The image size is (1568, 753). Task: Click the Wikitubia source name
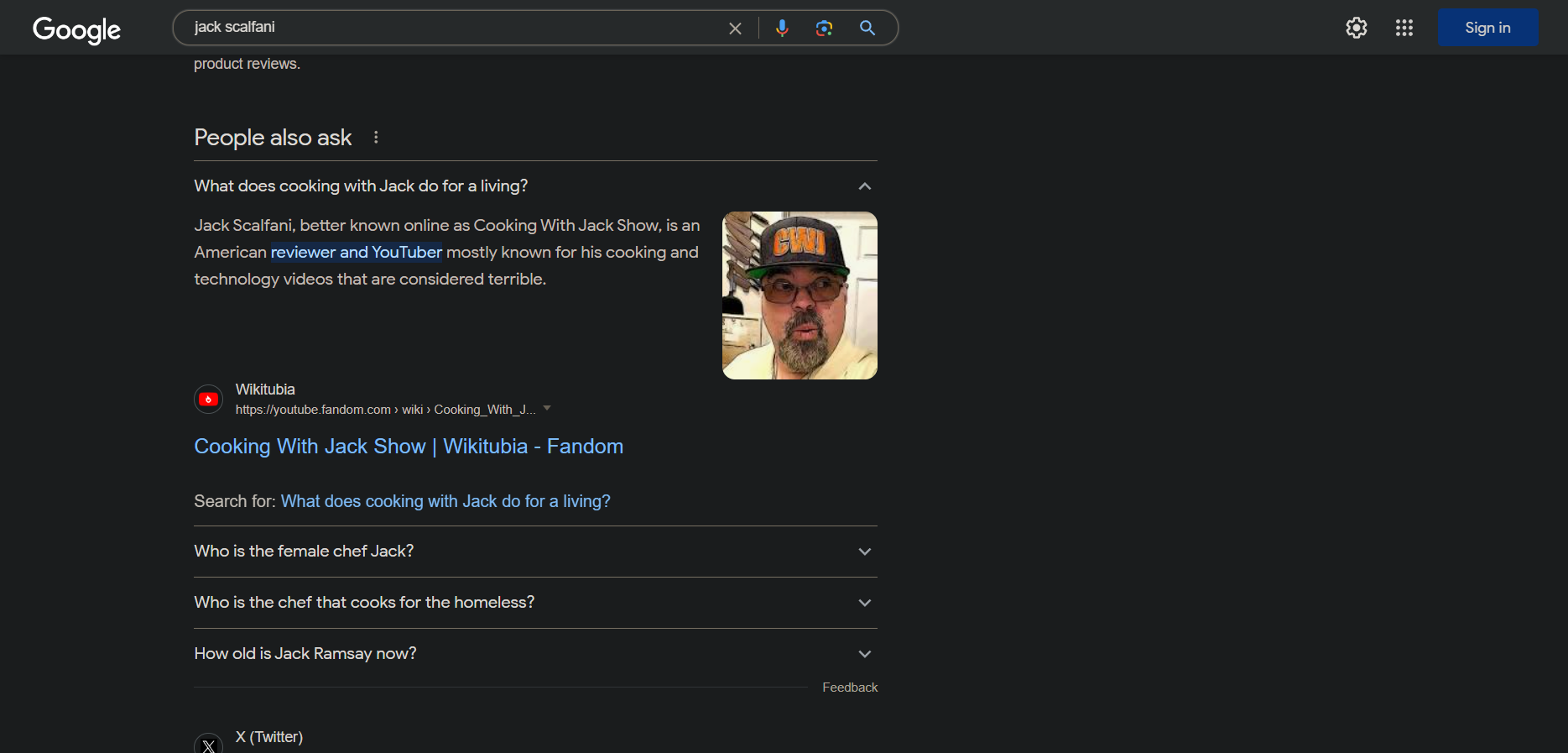pyautogui.click(x=265, y=390)
